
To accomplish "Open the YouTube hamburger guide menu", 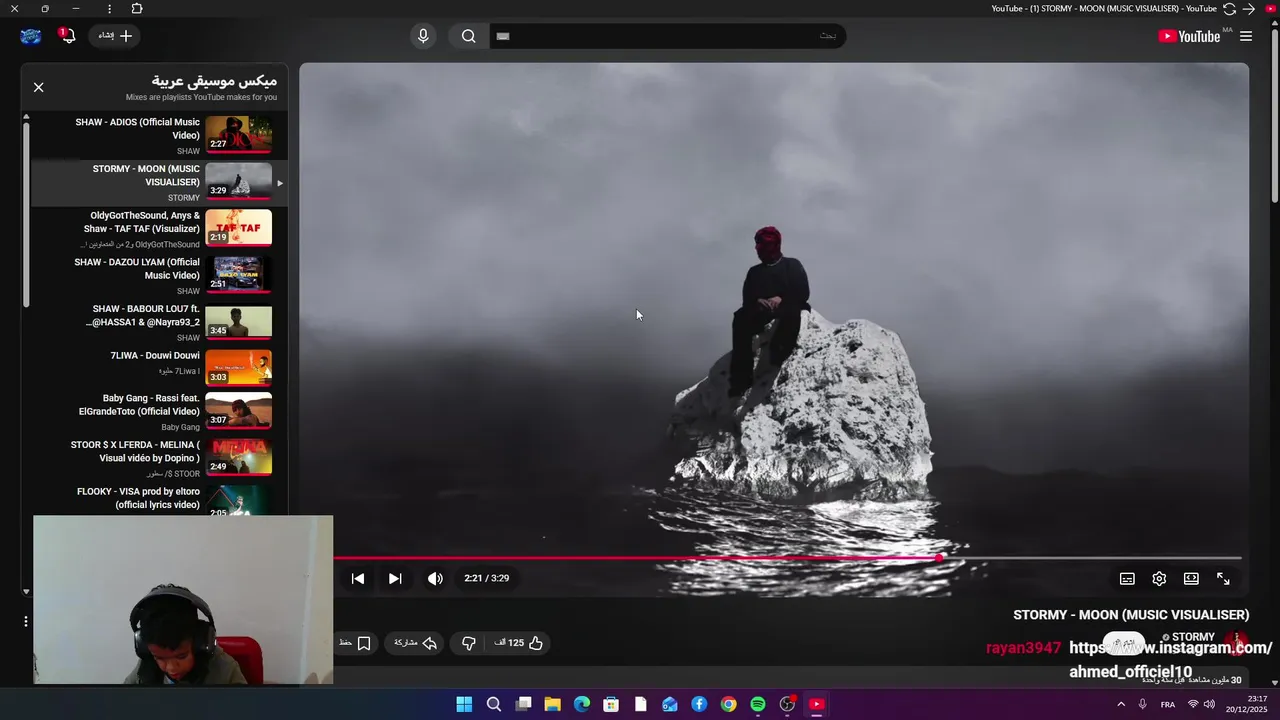I will tap(1245, 36).
